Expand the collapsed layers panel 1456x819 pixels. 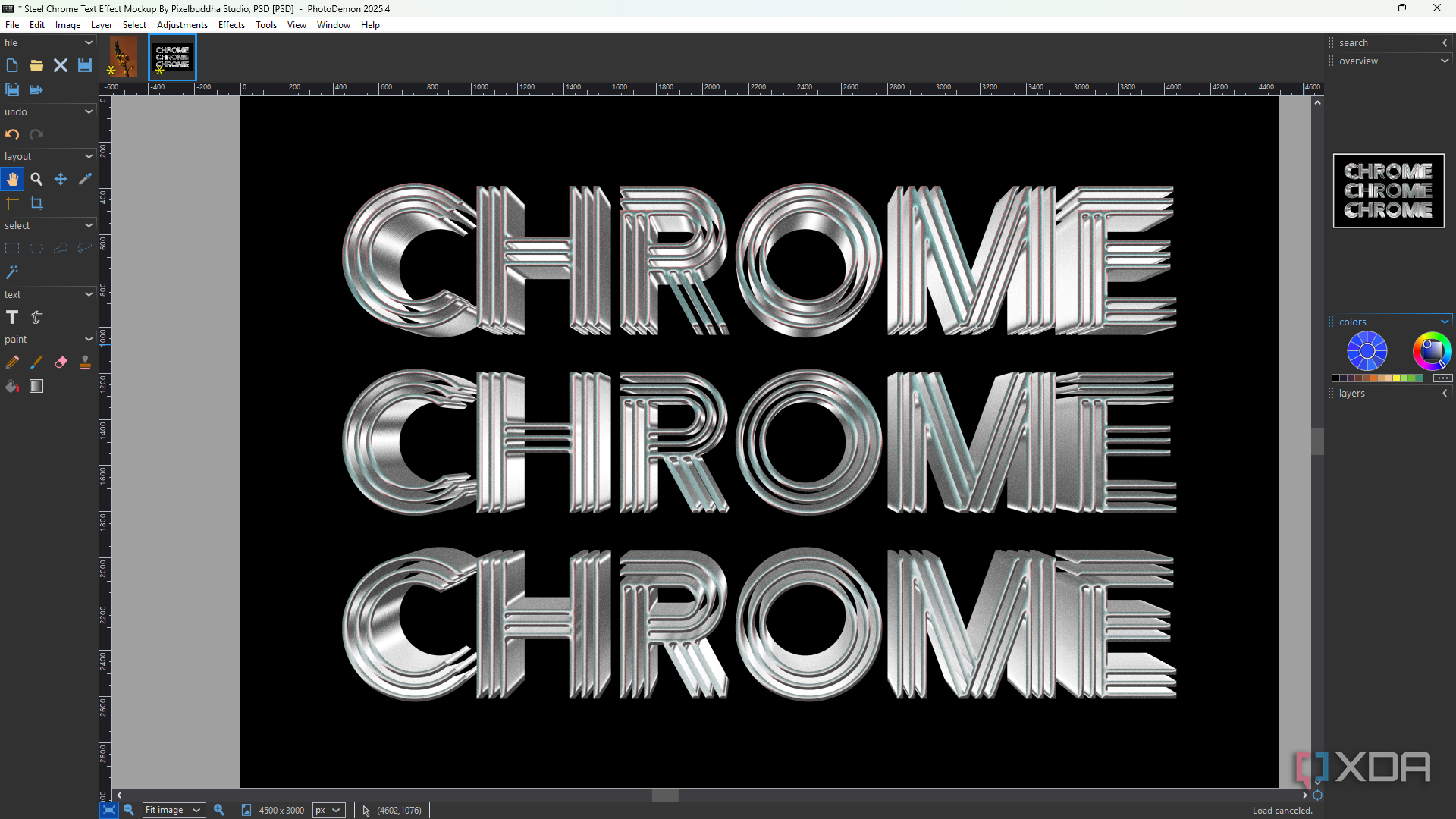(1445, 394)
